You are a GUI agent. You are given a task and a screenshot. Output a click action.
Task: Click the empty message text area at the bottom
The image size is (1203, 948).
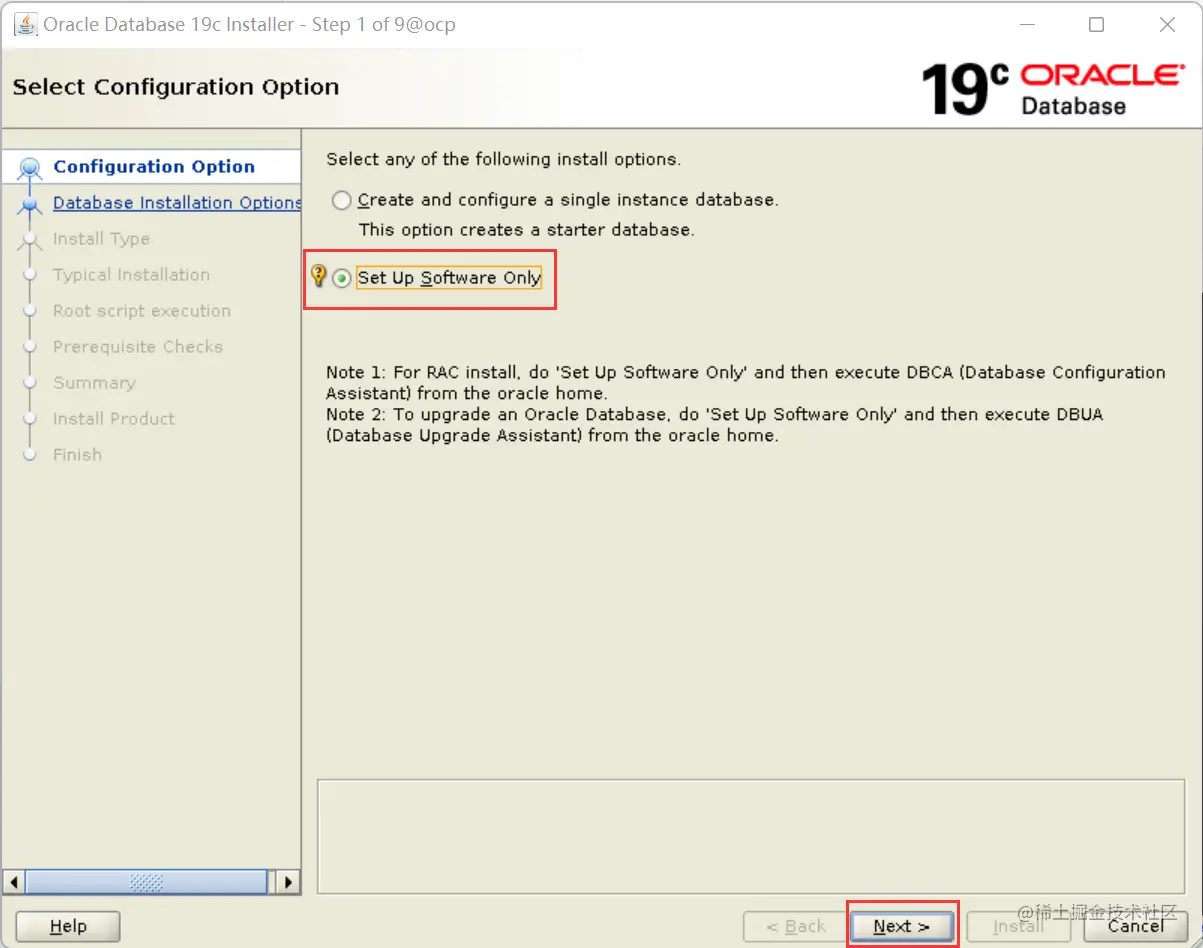click(751, 836)
